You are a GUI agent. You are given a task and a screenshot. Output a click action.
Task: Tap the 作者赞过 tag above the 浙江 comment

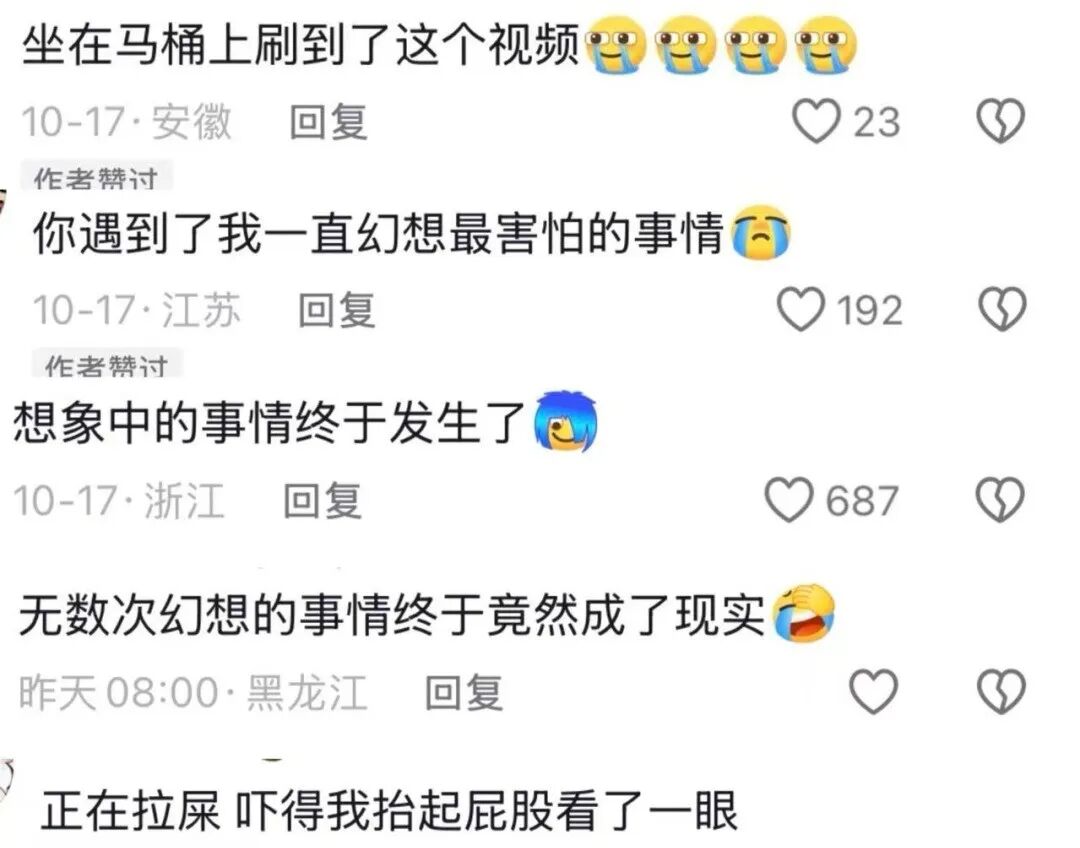click(x=107, y=364)
